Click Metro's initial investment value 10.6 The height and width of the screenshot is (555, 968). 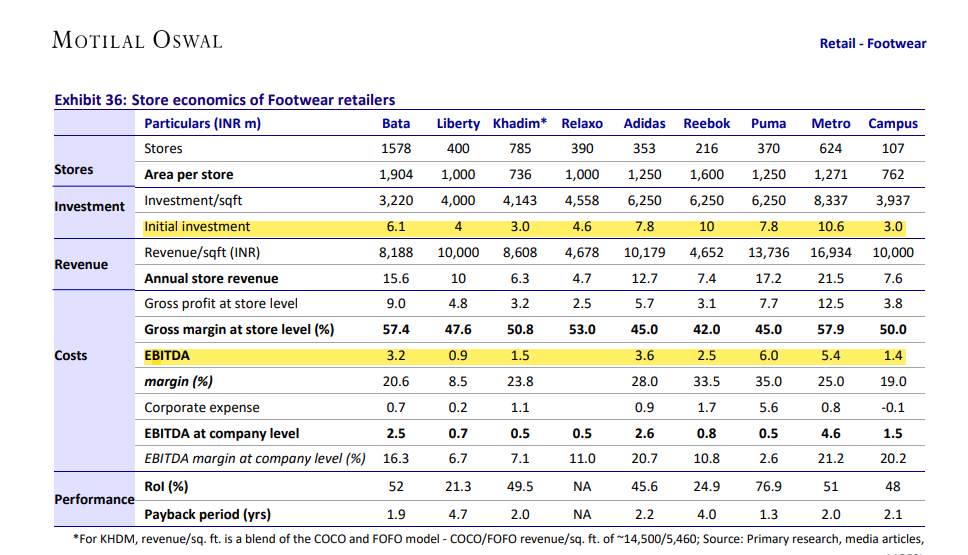[x=830, y=227]
